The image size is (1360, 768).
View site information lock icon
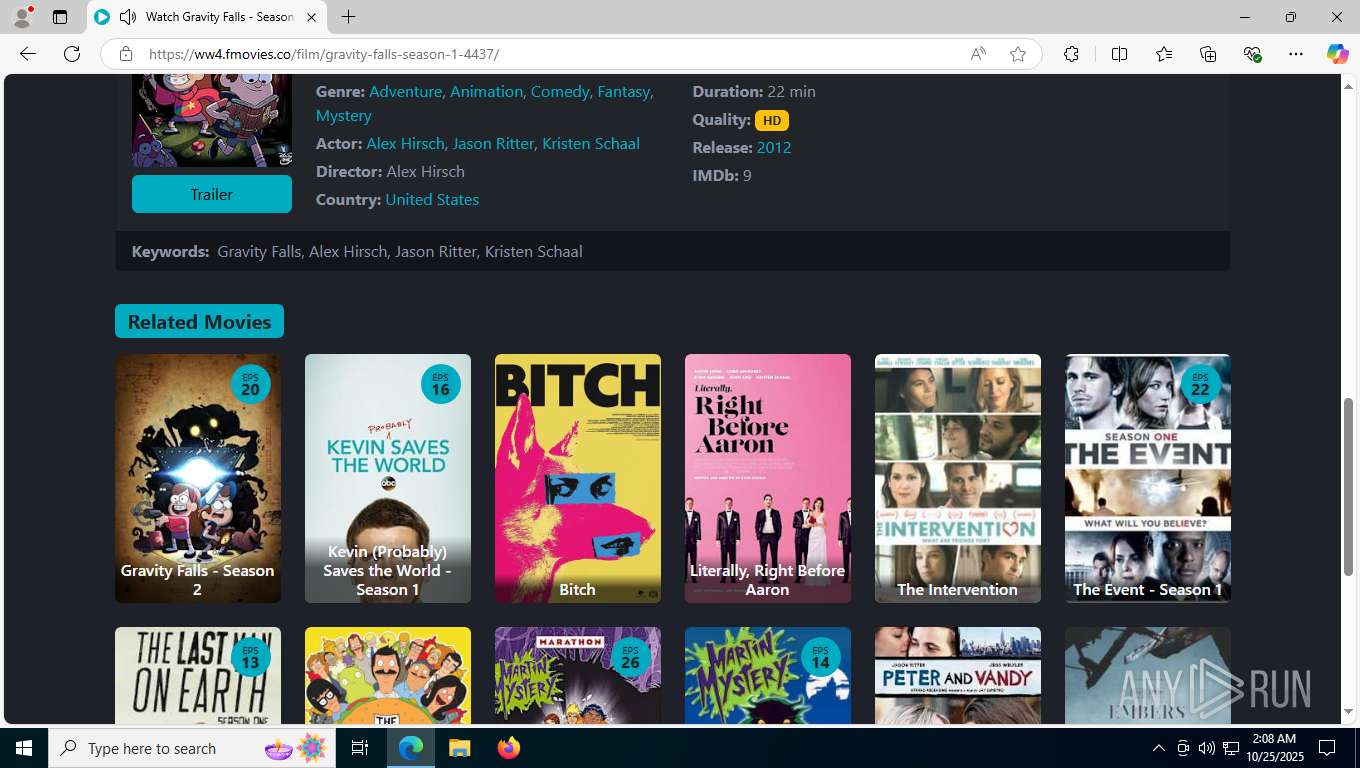(x=125, y=54)
